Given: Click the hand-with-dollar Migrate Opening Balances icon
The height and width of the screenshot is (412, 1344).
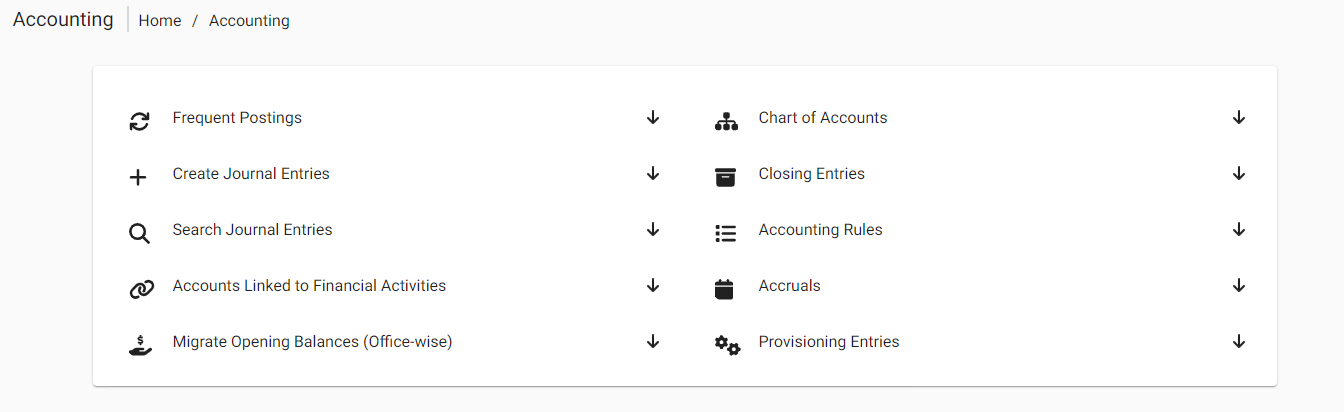Looking at the screenshot, I should point(140,346).
